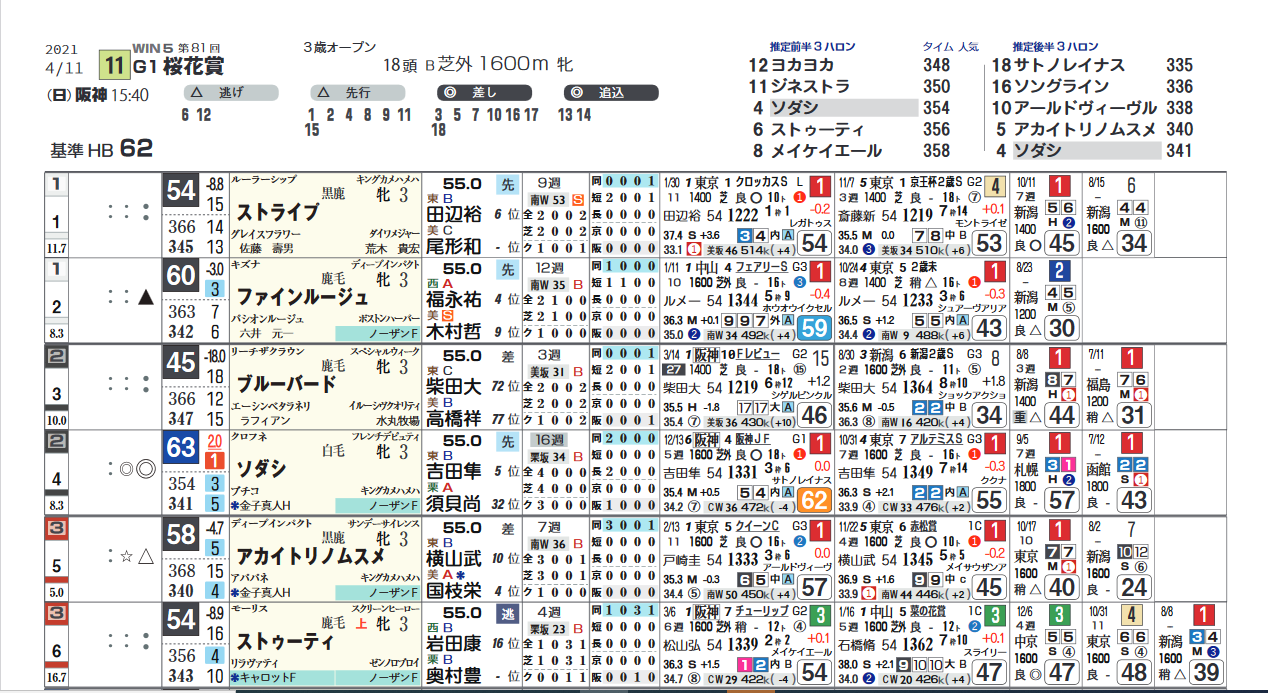1268x693 pixels.
Task: Click blue finish badge 2 in ファインルージュ row
Action: tap(1058, 271)
